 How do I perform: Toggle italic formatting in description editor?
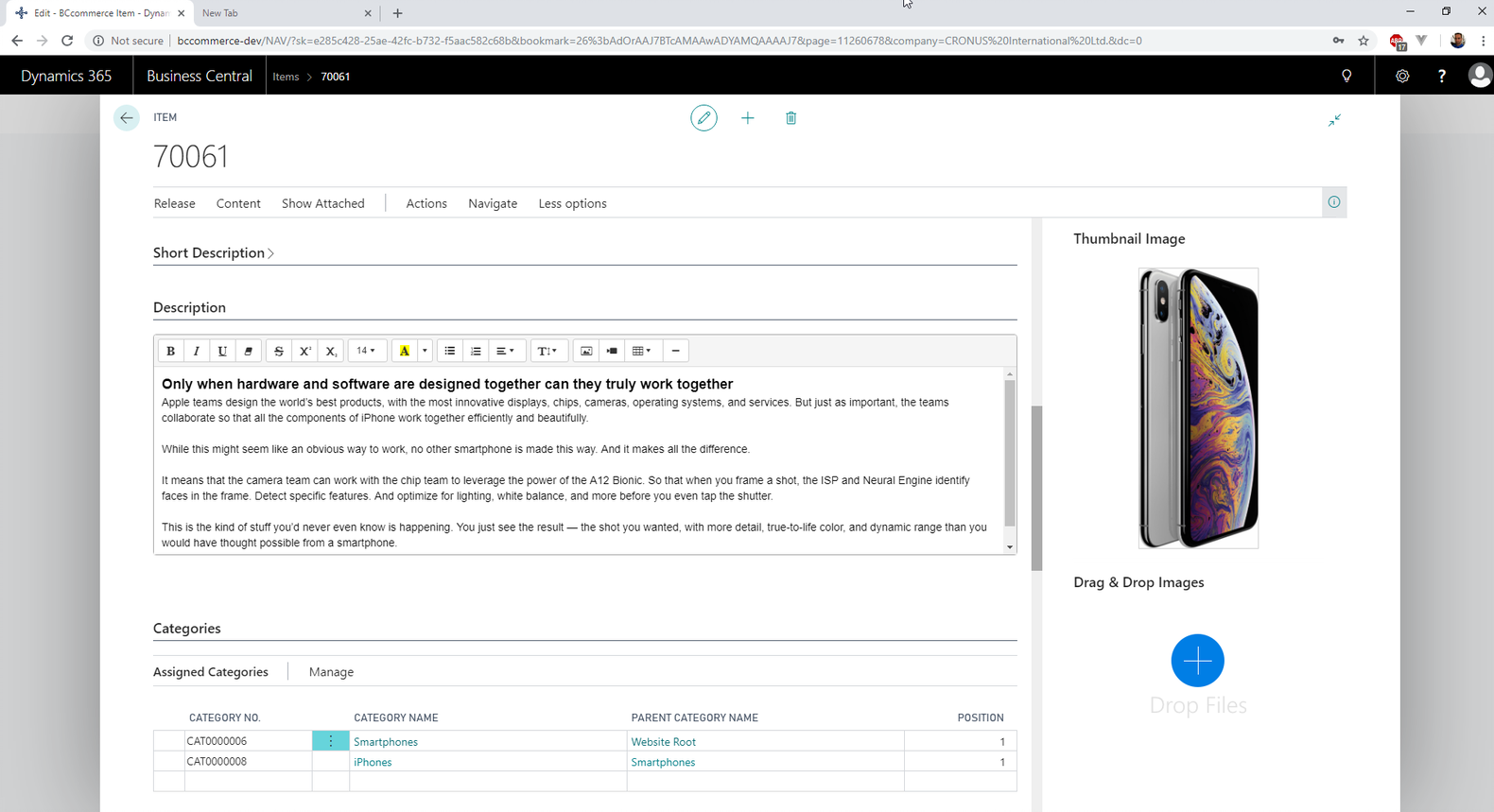pyautogui.click(x=197, y=351)
